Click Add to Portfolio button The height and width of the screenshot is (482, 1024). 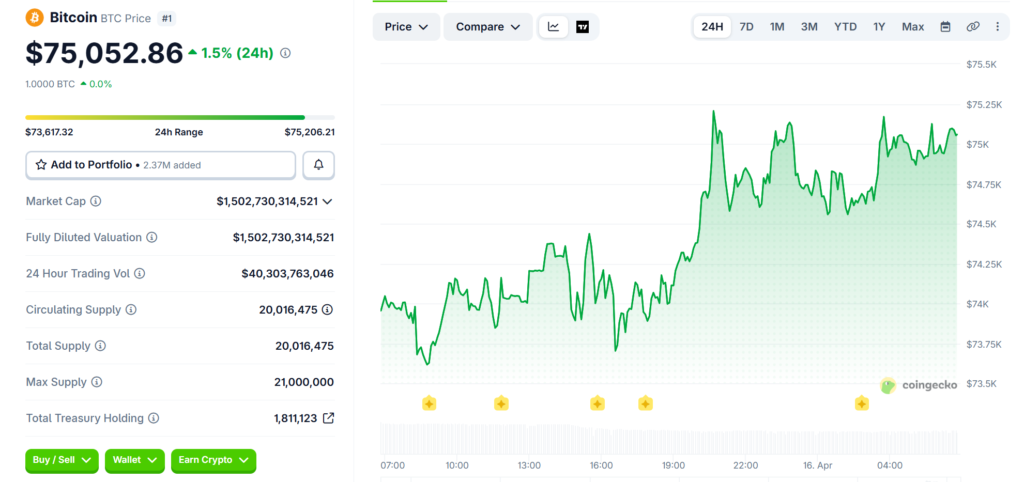[x=160, y=164]
